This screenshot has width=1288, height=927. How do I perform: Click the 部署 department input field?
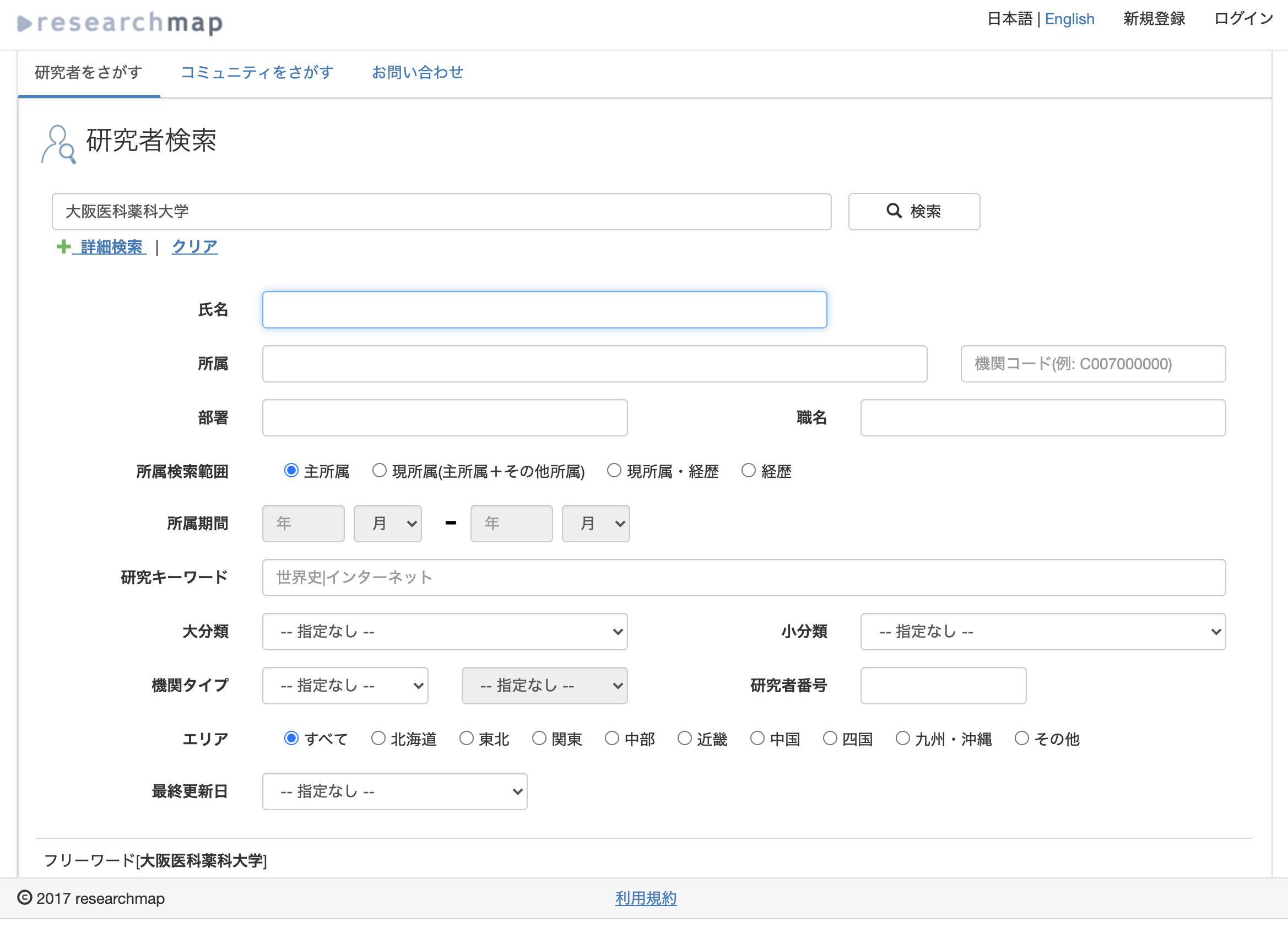(x=445, y=418)
